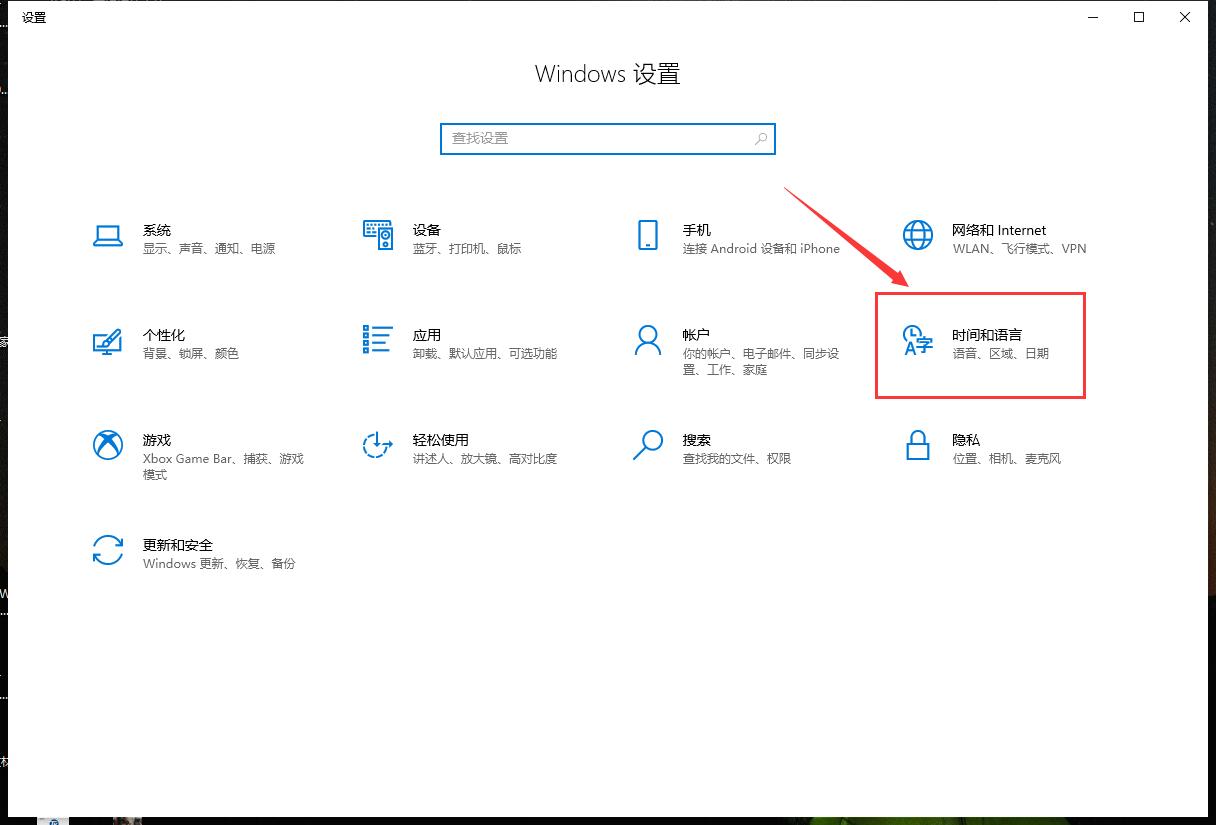Image resolution: width=1216 pixels, height=825 pixels.
Task: Select the 帐户 category title
Action: pyautogui.click(x=697, y=335)
